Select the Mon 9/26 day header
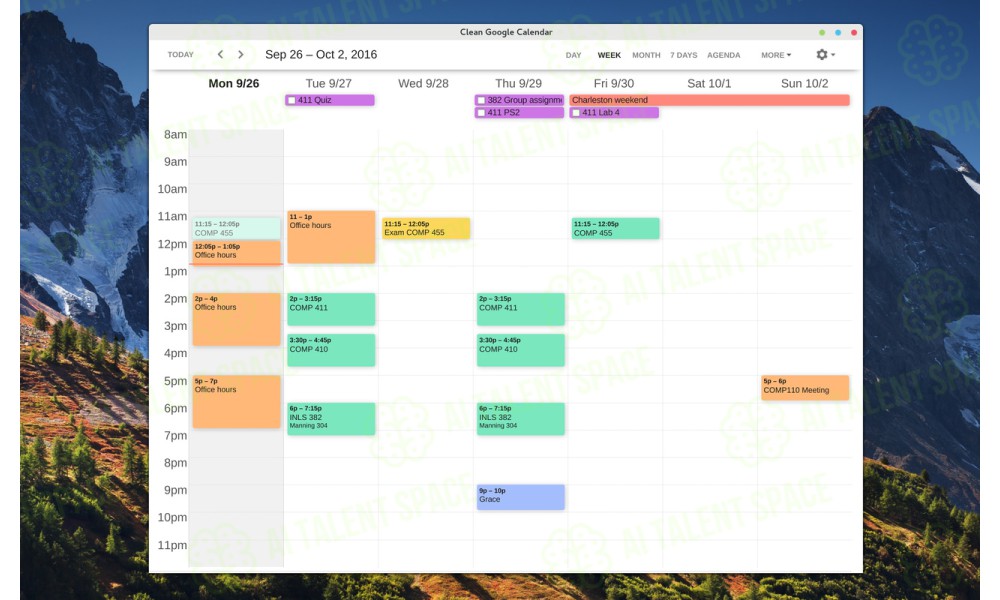 coord(233,84)
